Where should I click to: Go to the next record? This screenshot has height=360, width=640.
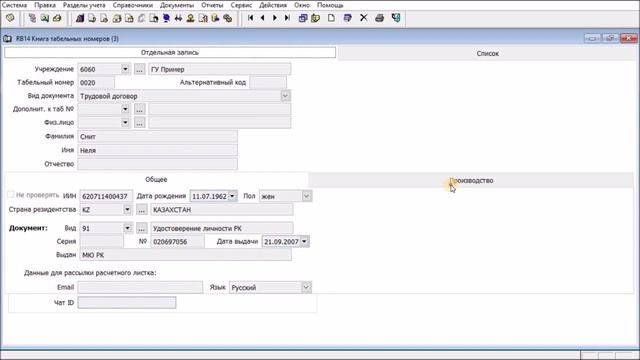pyautogui.click(x=275, y=18)
